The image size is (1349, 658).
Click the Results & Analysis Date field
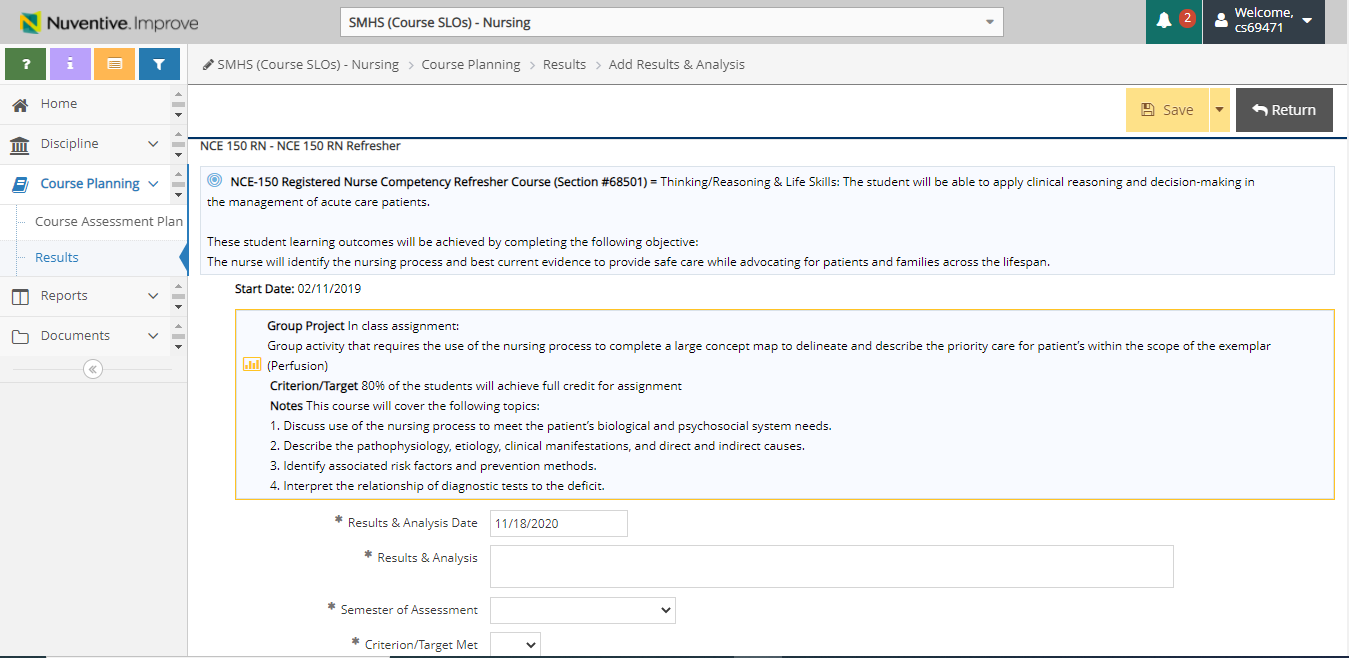558,524
